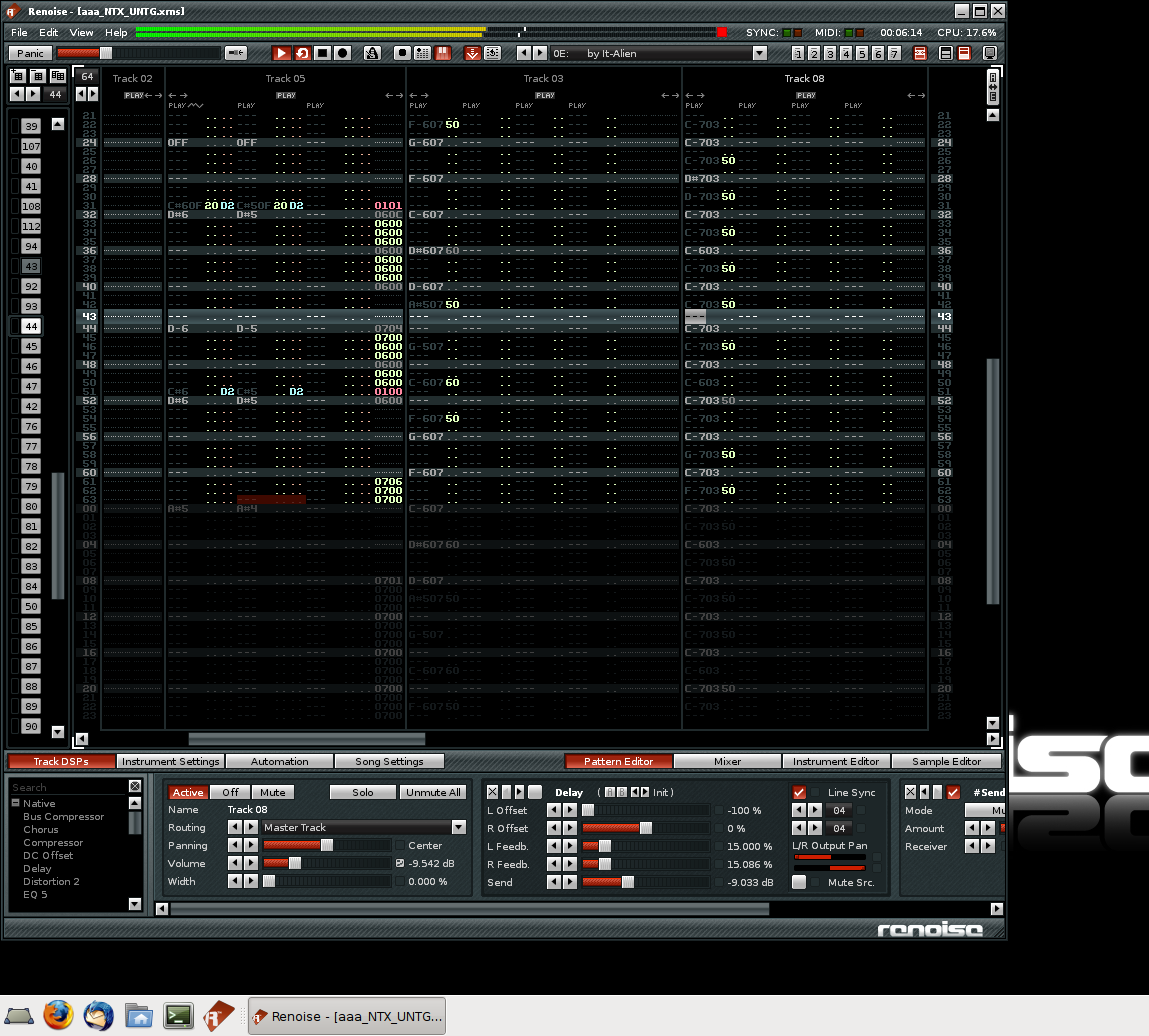Click the Unmute All button
Screen dimensions: 1149x1036
pyautogui.click(x=433, y=792)
